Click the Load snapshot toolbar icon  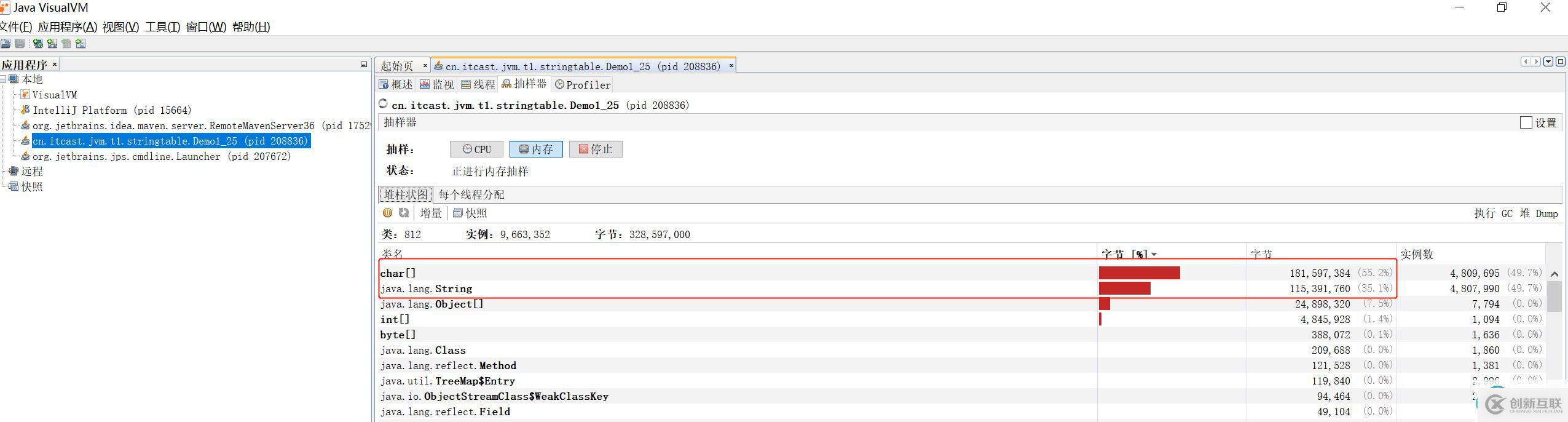(6, 44)
